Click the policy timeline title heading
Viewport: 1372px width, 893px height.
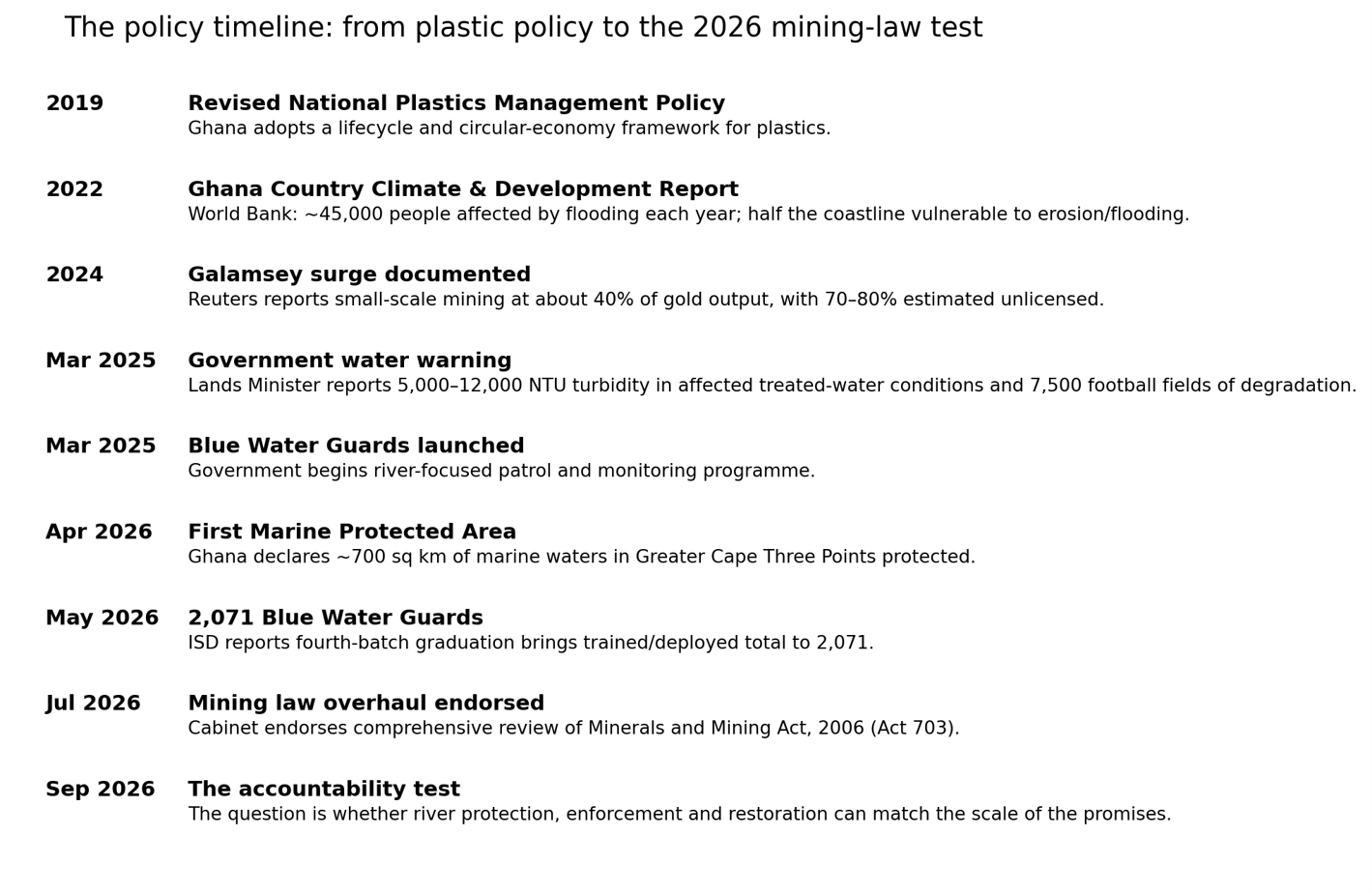[523, 29]
